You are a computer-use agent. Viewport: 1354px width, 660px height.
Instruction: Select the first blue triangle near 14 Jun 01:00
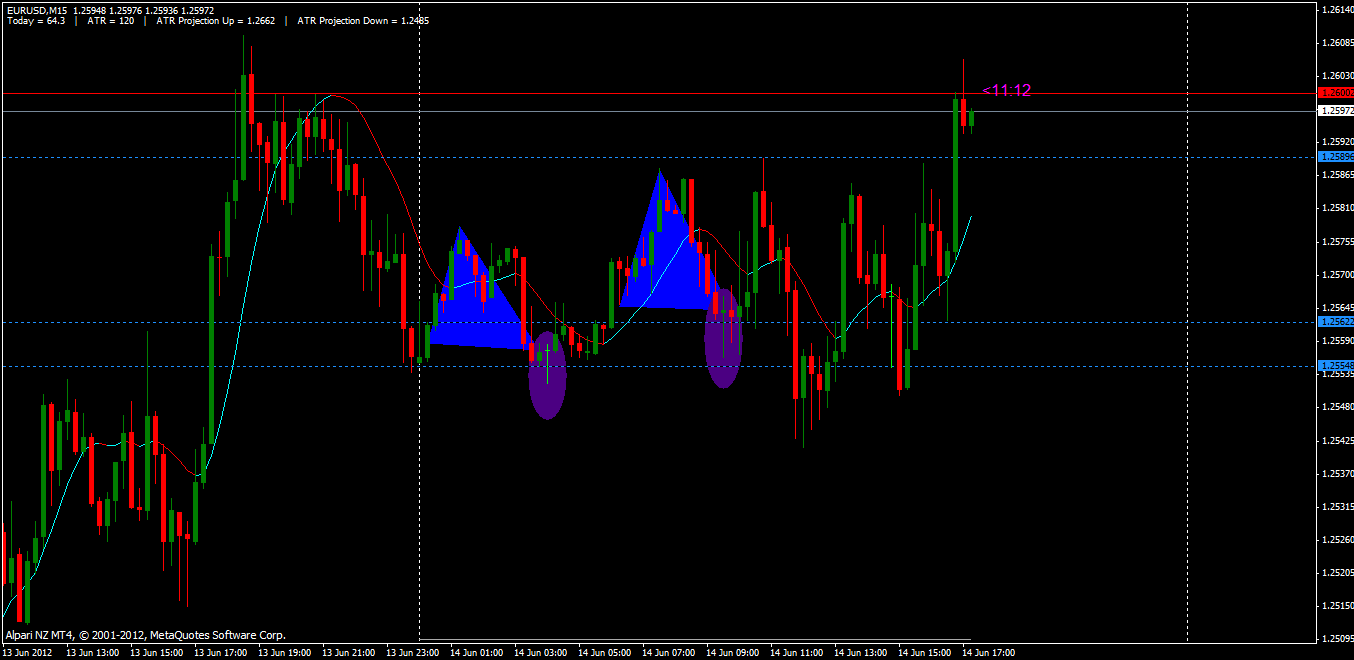475,300
